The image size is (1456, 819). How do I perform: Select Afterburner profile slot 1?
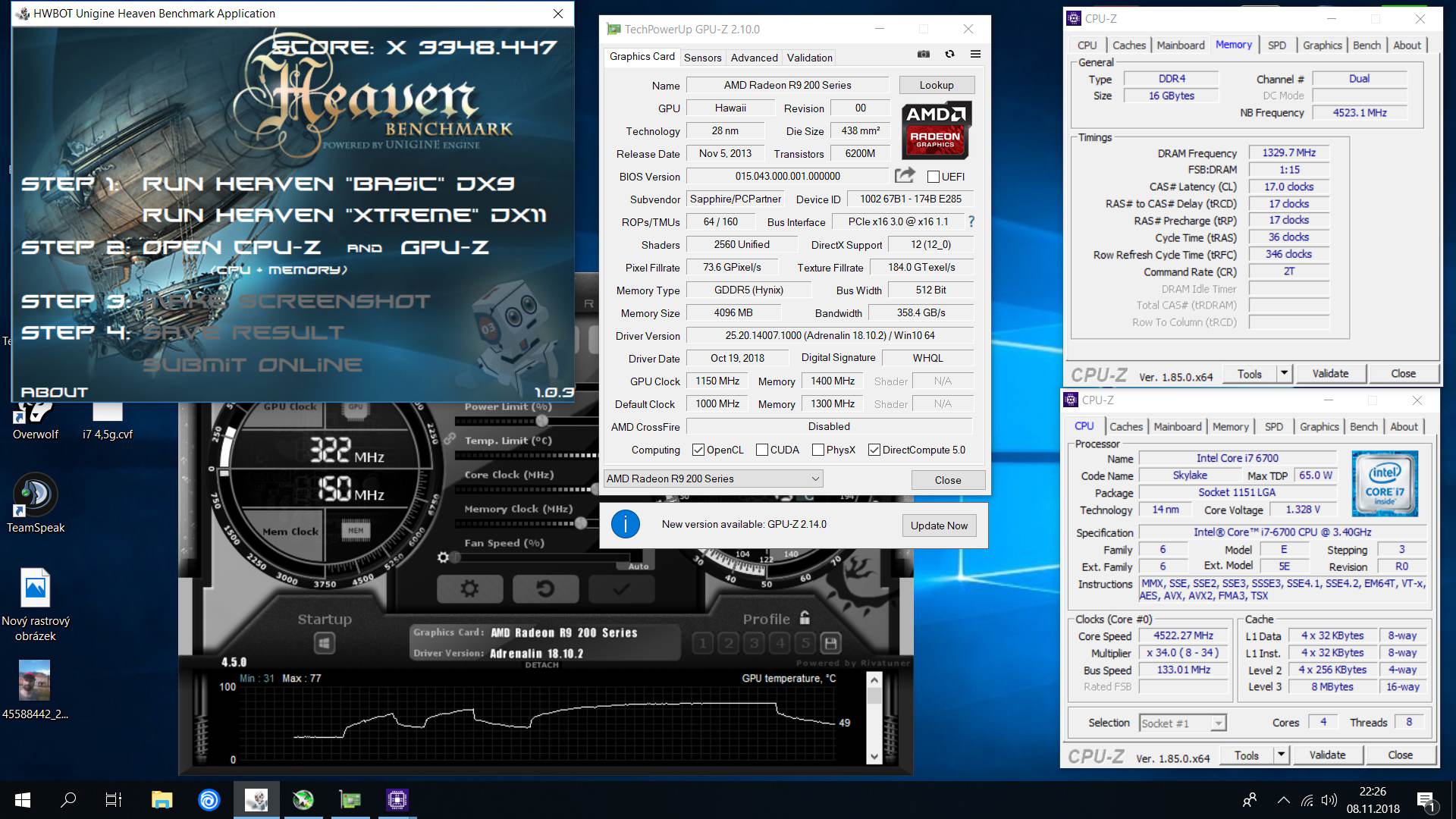(702, 644)
